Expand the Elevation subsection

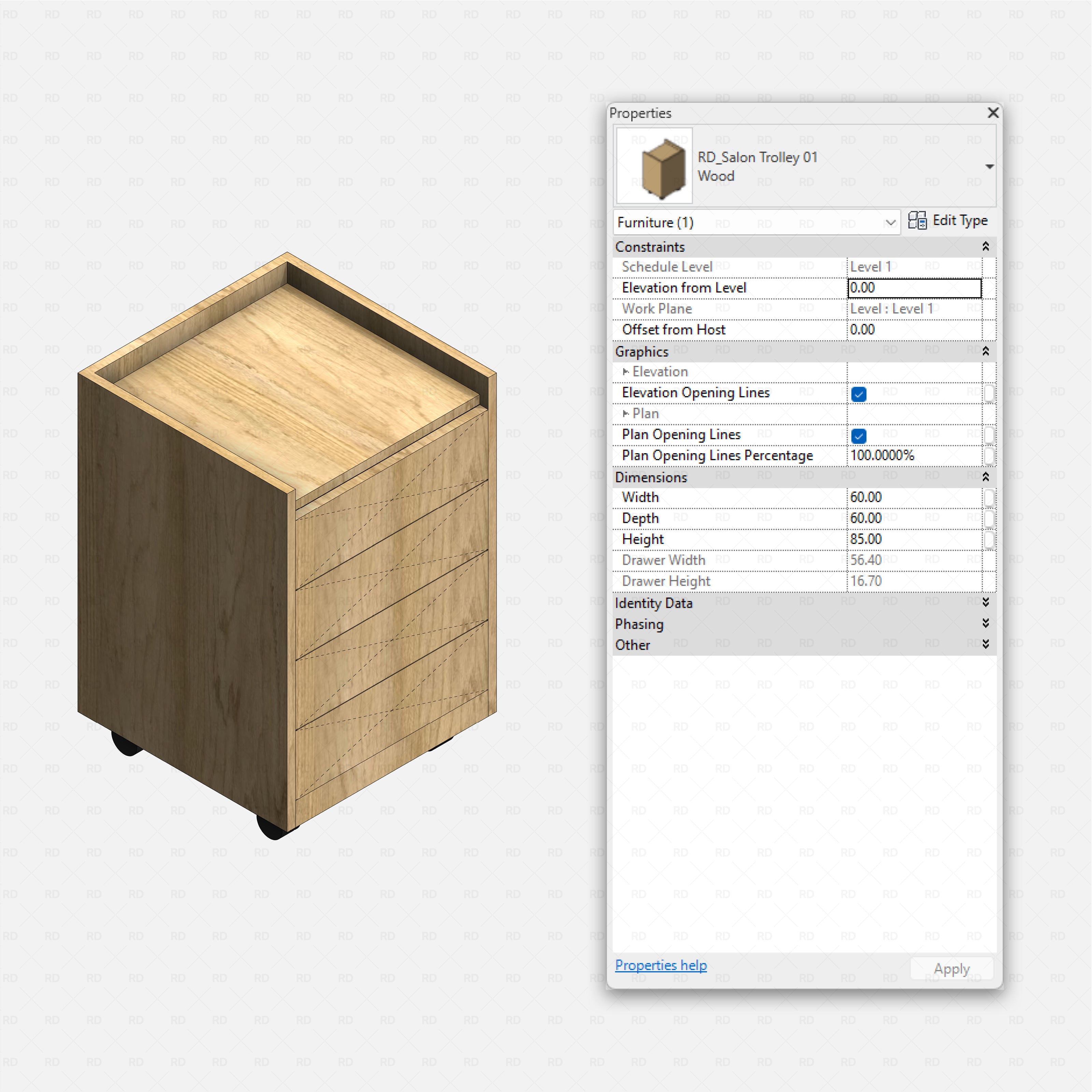tap(626, 371)
